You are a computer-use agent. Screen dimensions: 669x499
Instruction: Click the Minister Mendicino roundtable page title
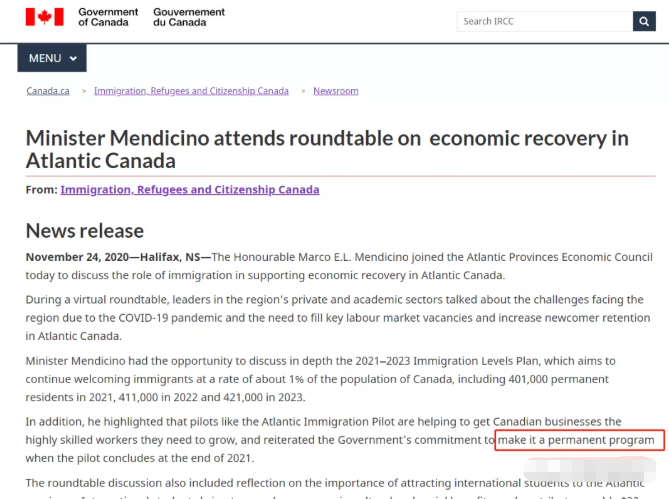coord(327,150)
